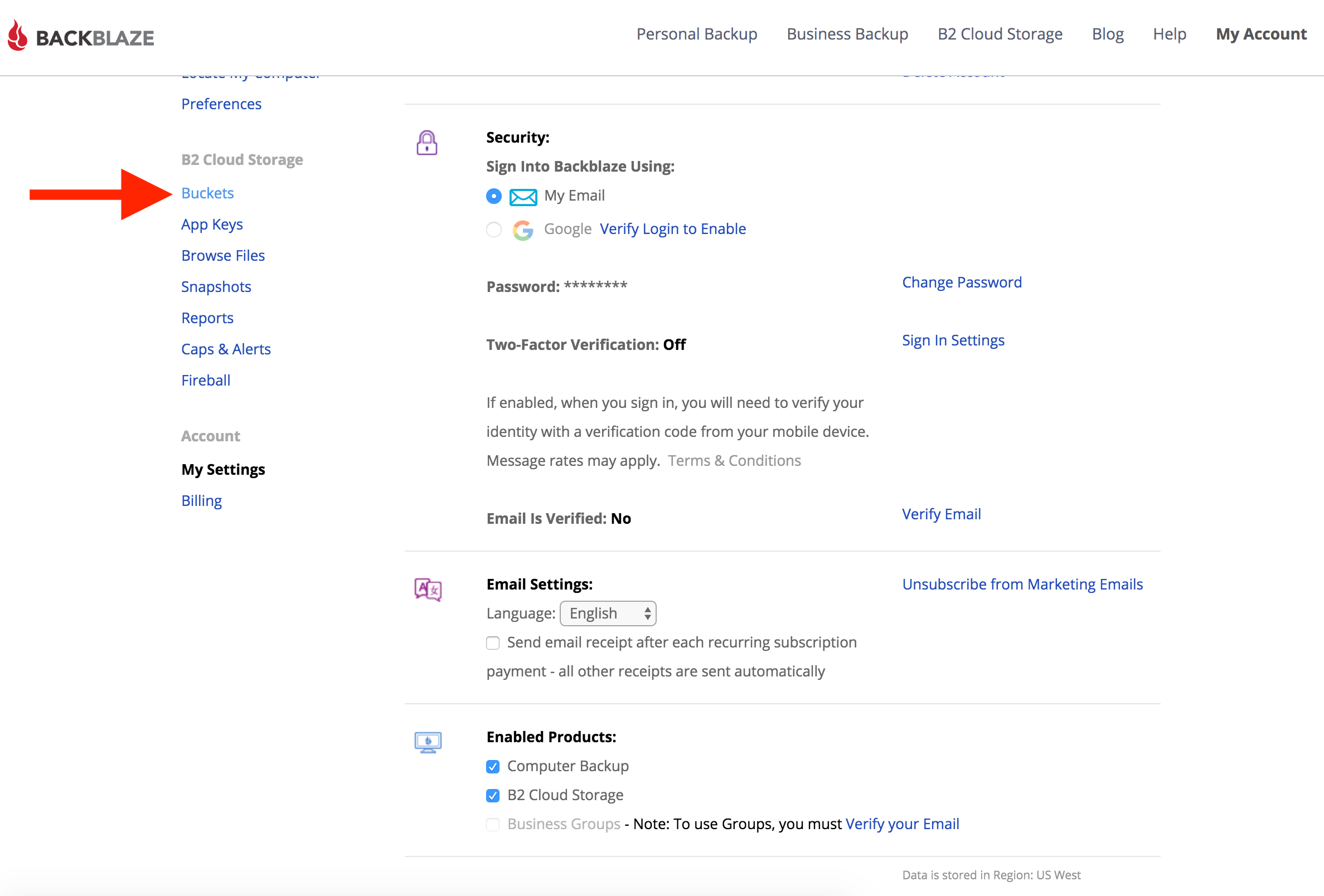Screen dimensions: 1324x896
Task: Open Fireball in the sidebar
Action: click(206, 380)
